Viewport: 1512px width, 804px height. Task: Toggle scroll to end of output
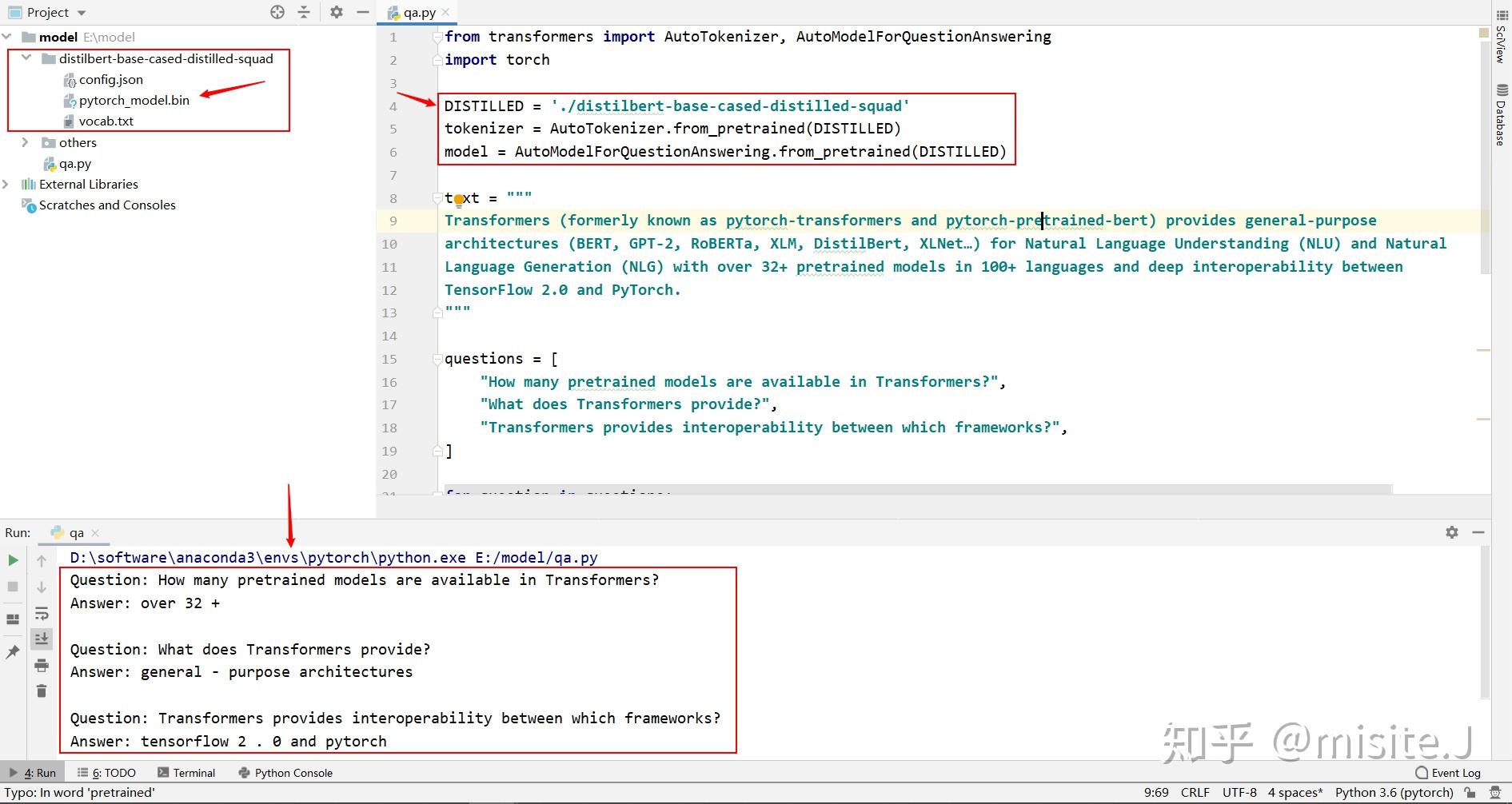pyautogui.click(x=42, y=639)
